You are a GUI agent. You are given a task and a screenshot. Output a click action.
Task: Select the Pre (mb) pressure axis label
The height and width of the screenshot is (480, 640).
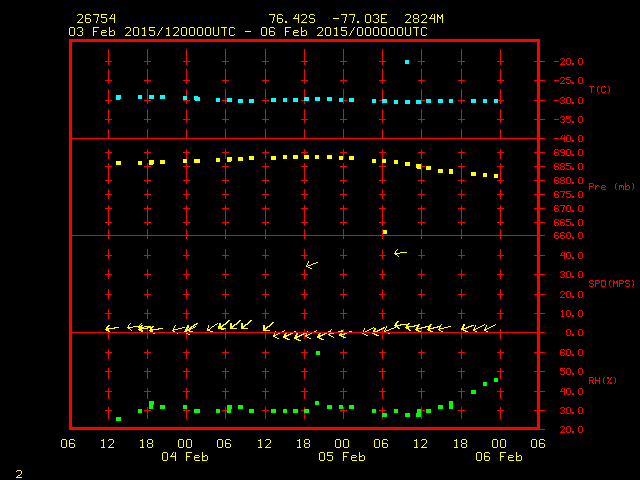(x=611, y=187)
